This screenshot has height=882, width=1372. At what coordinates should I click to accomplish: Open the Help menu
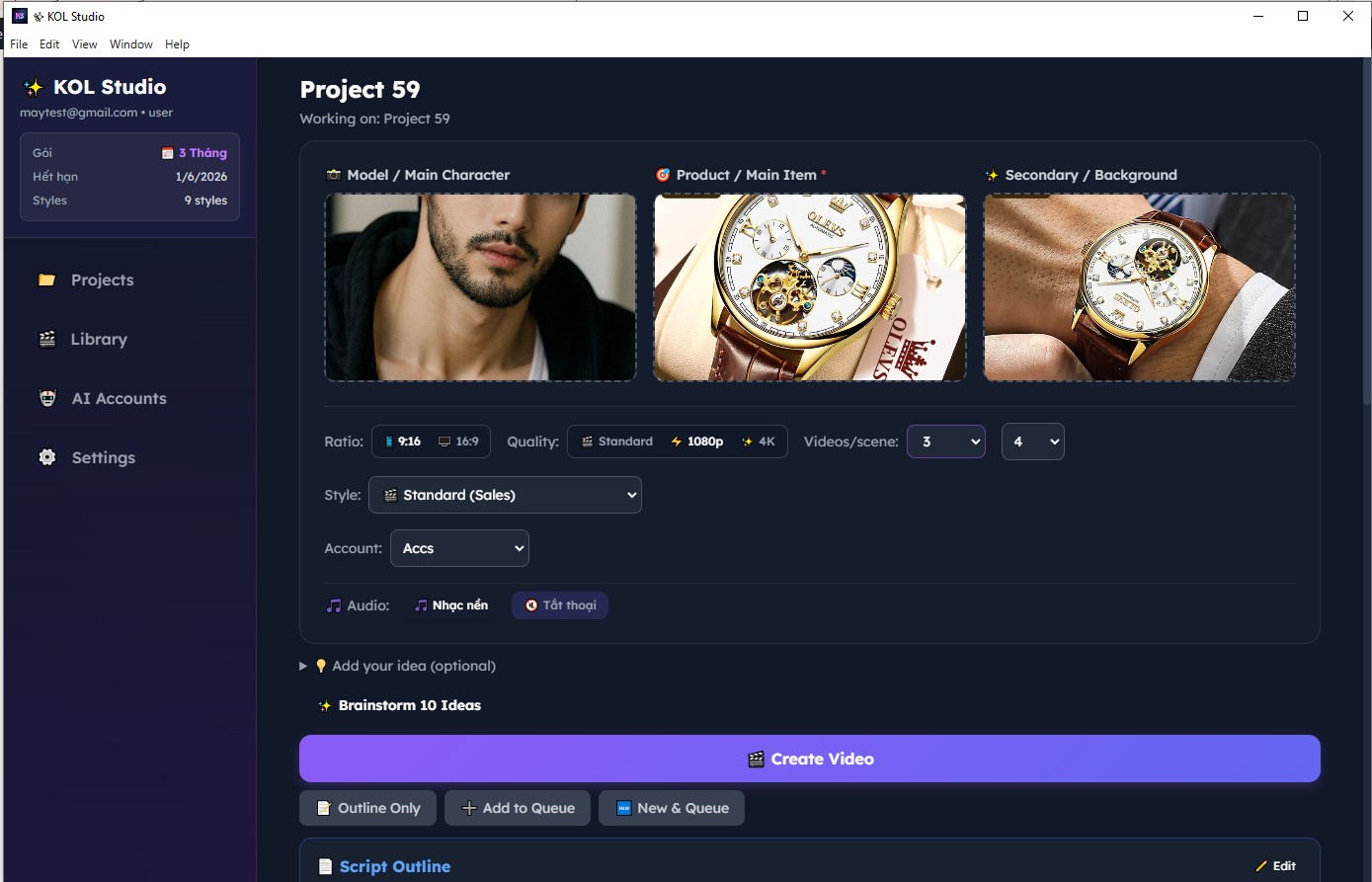pyautogui.click(x=177, y=44)
